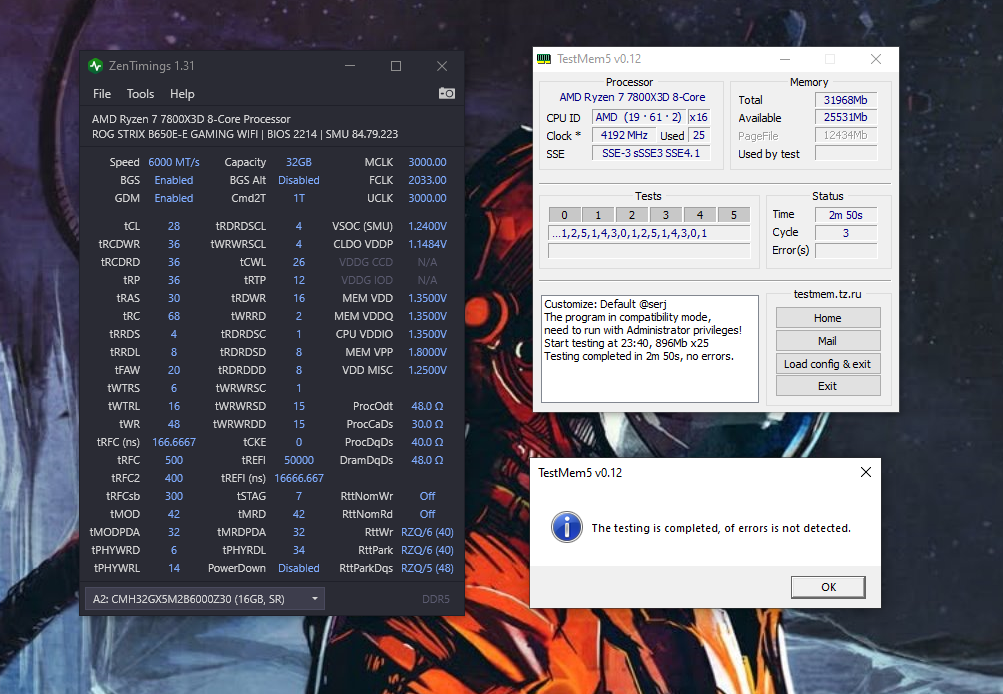Screen dimensions: 1003x694
Task: Click the Speed value 6000 MT/s
Action: (x=174, y=162)
